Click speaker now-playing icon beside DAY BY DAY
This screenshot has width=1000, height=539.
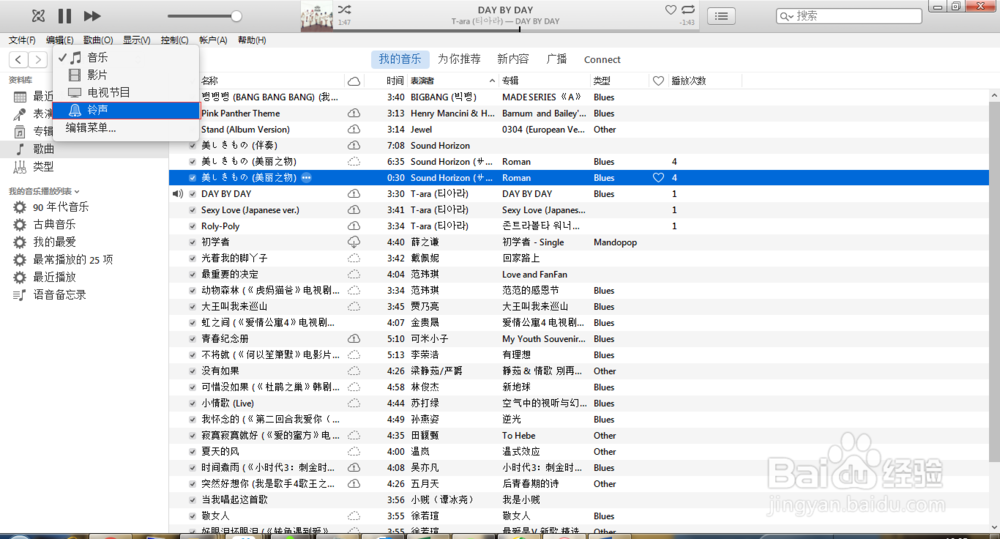tap(178, 194)
